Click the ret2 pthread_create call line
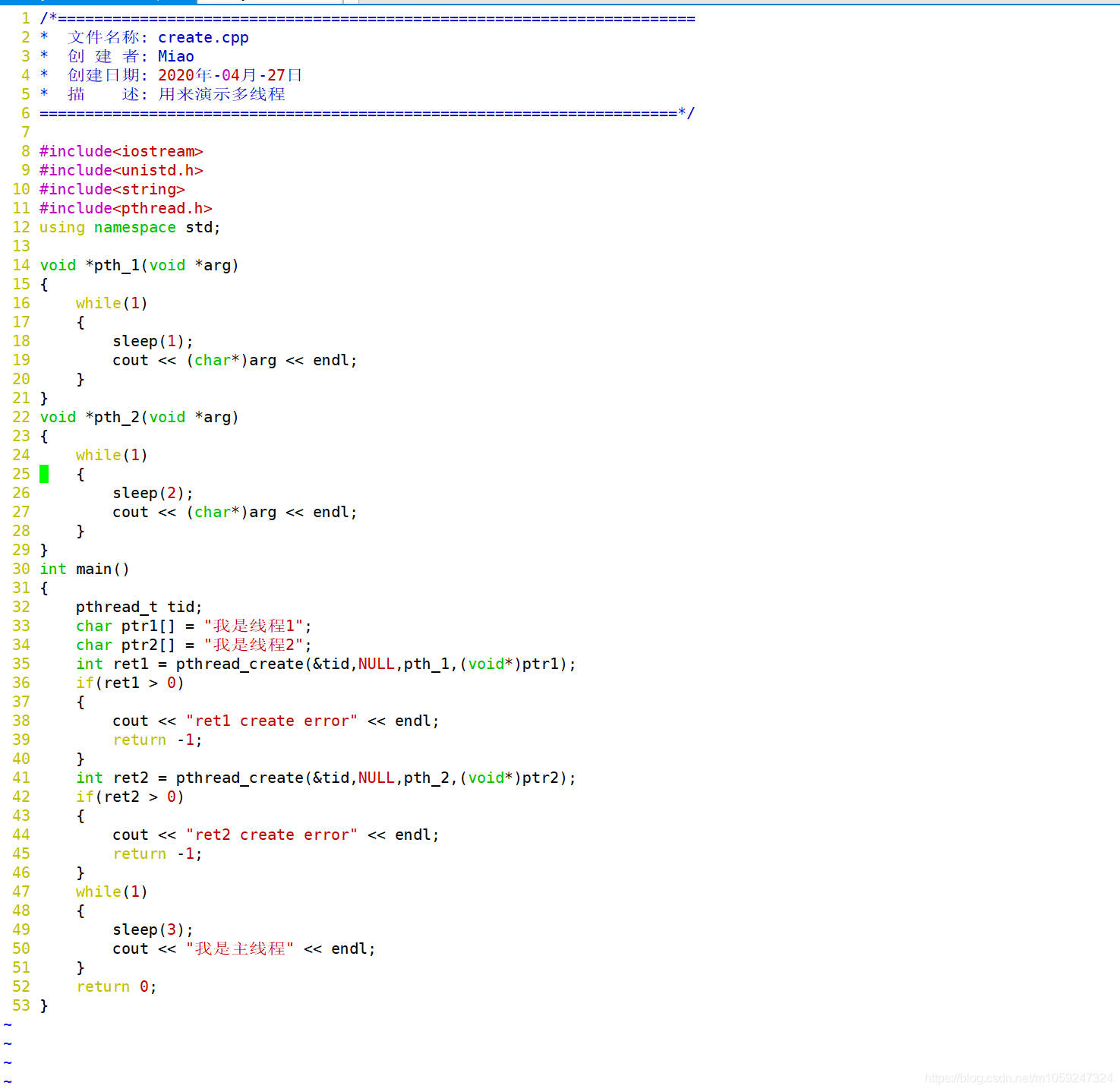This screenshot has height=1092, width=1120. 327,778
